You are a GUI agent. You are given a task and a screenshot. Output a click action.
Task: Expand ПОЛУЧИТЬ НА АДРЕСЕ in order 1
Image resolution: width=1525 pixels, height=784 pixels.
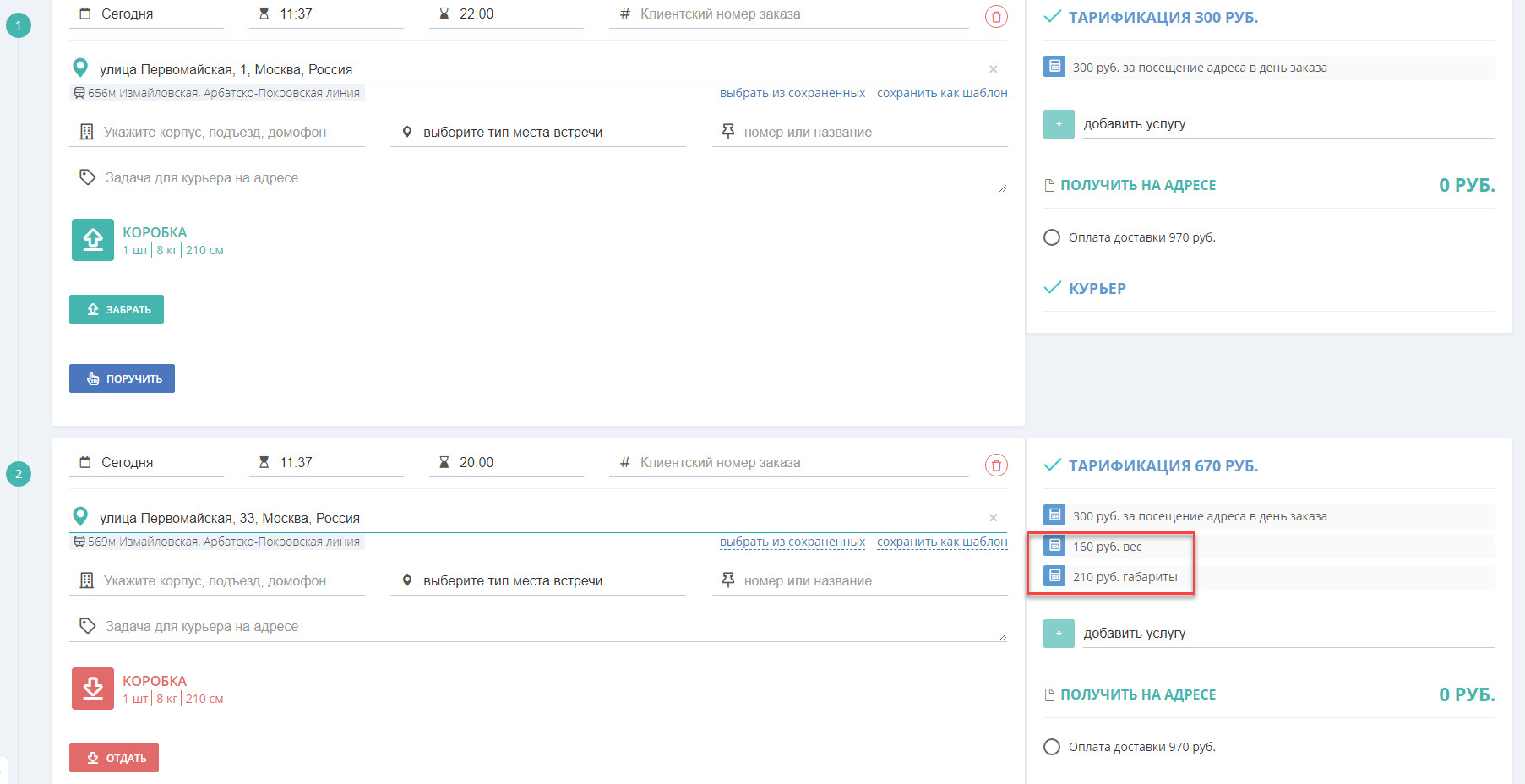coord(1138,185)
